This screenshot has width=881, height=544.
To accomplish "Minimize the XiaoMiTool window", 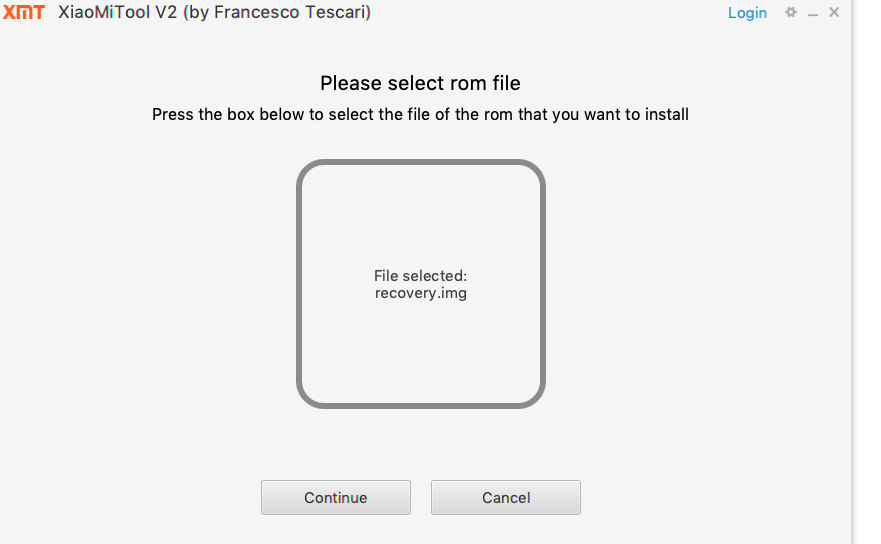I will tap(813, 14).
